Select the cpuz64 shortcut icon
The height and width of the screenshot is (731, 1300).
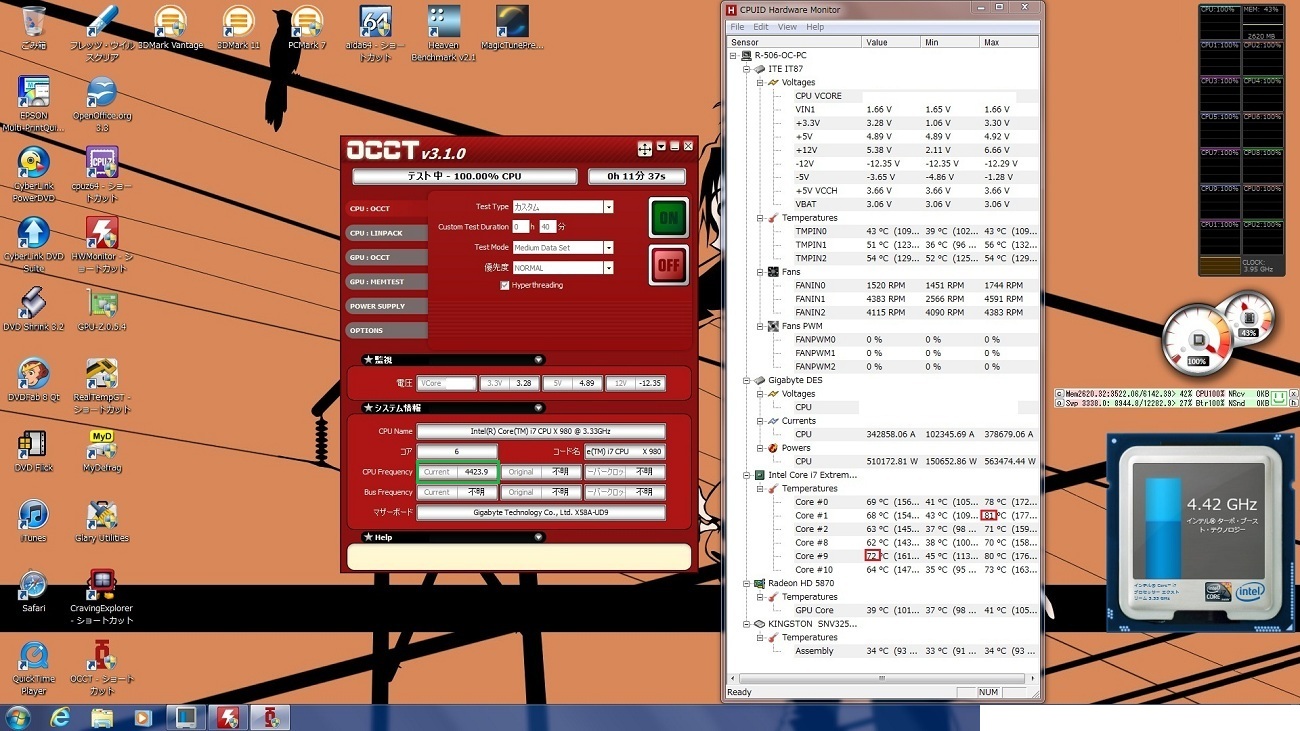click(102, 175)
